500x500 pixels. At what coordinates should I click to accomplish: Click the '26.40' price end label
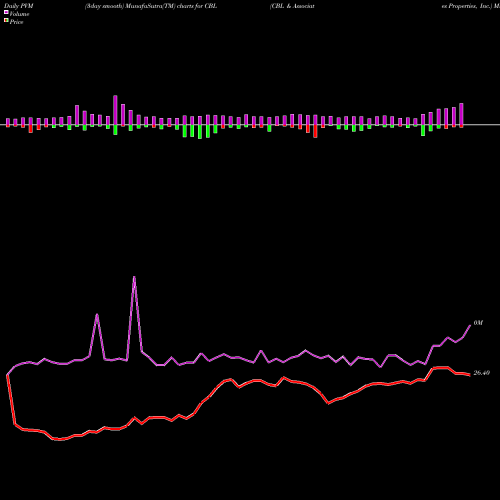(x=482, y=373)
